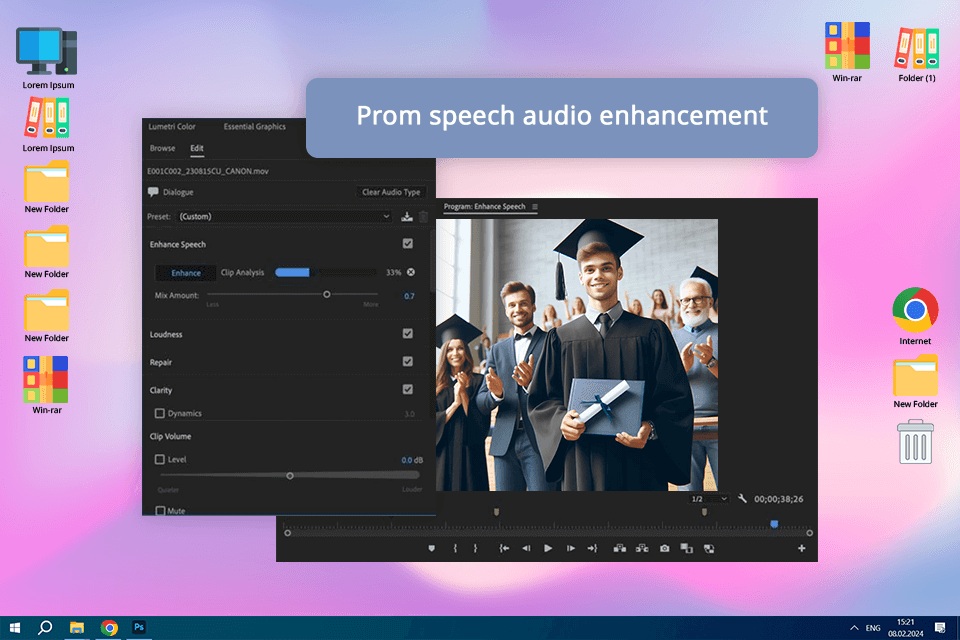Click the Save preset download icon
This screenshot has height=640, width=960.
[x=407, y=216]
